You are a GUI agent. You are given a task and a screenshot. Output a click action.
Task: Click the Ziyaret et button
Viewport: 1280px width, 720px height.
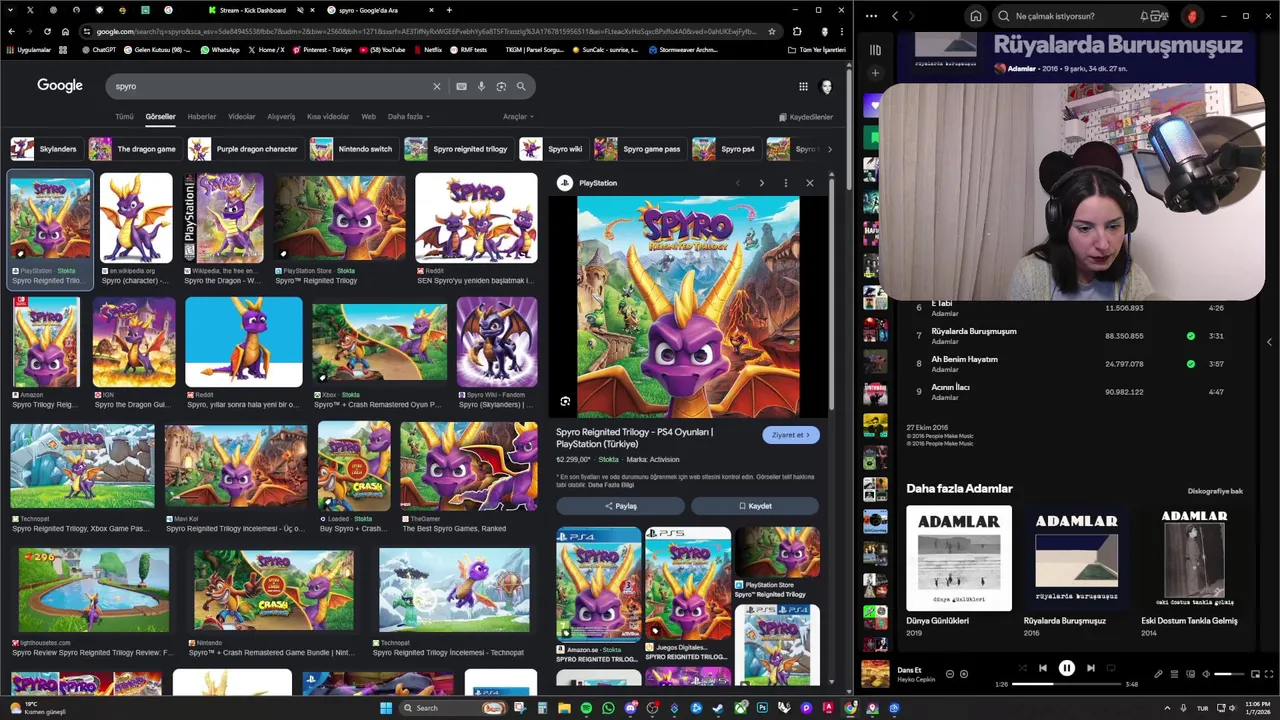791,435
